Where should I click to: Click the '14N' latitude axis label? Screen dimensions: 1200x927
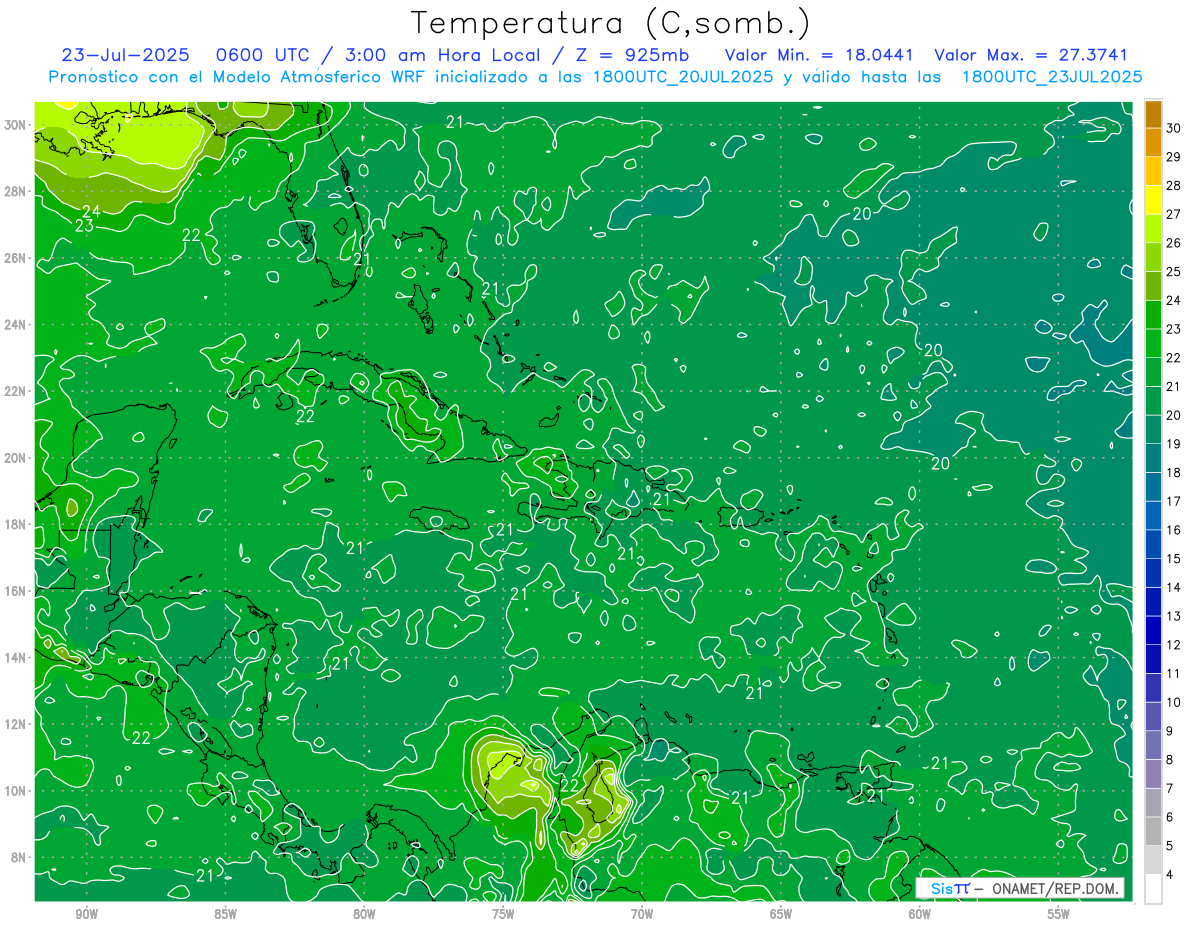(16, 658)
